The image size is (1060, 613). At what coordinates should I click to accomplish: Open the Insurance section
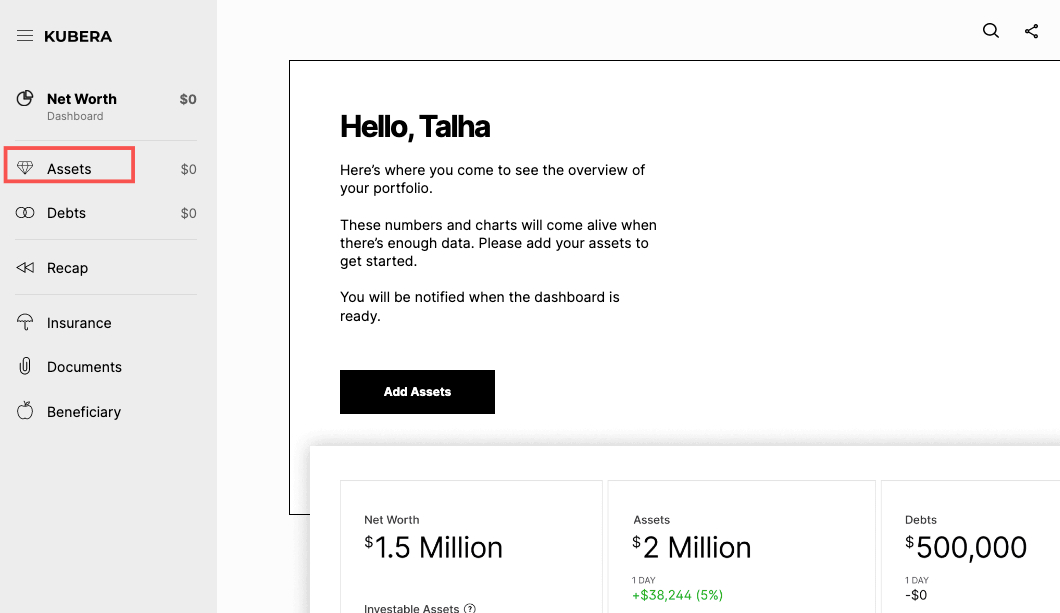[79, 322]
